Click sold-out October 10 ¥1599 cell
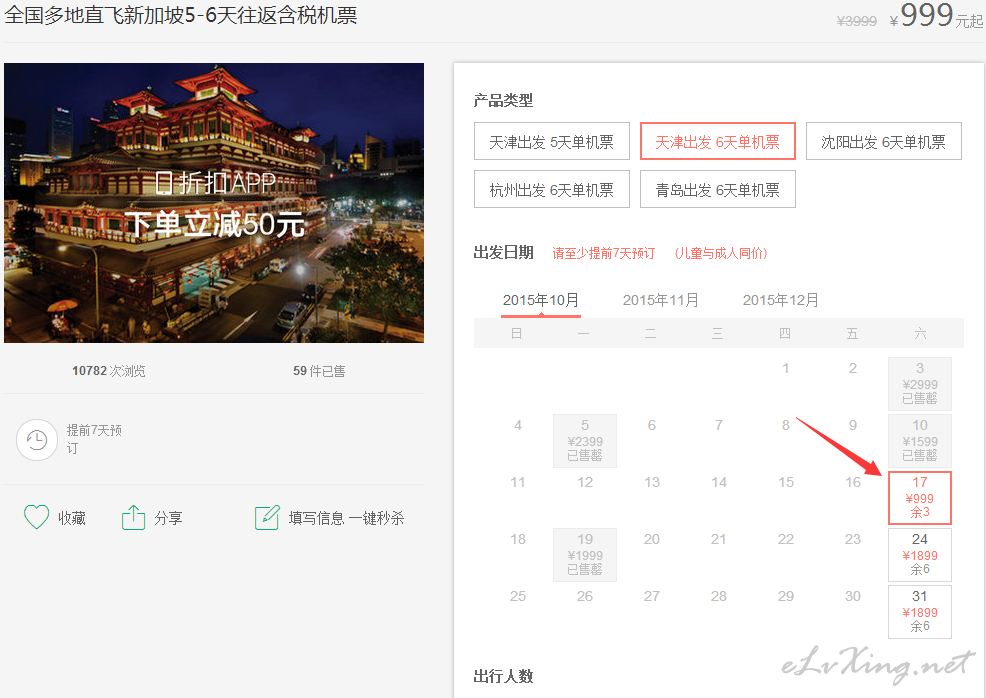Screen dimensions: 986x698 (919, 440)
